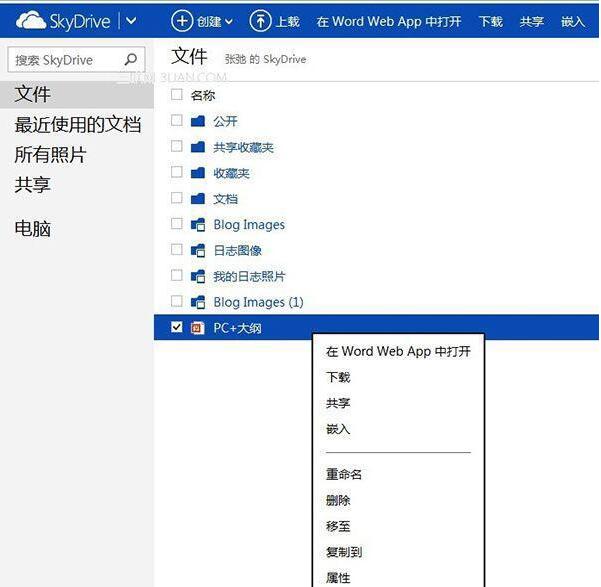The image size is (601, 587).
Task: Choose 下载 from the context menu
Action: 338,377
